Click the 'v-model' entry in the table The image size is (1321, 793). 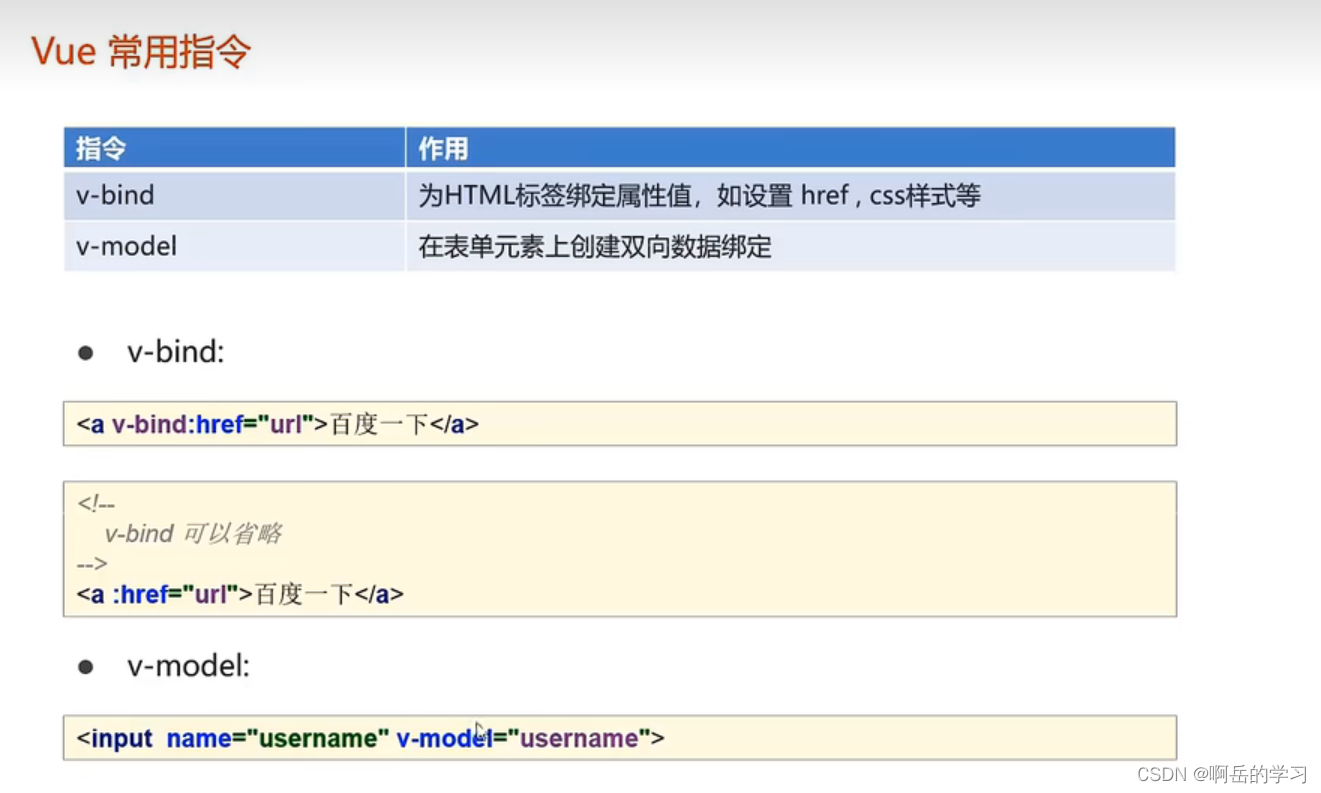[x=125, y=246]
